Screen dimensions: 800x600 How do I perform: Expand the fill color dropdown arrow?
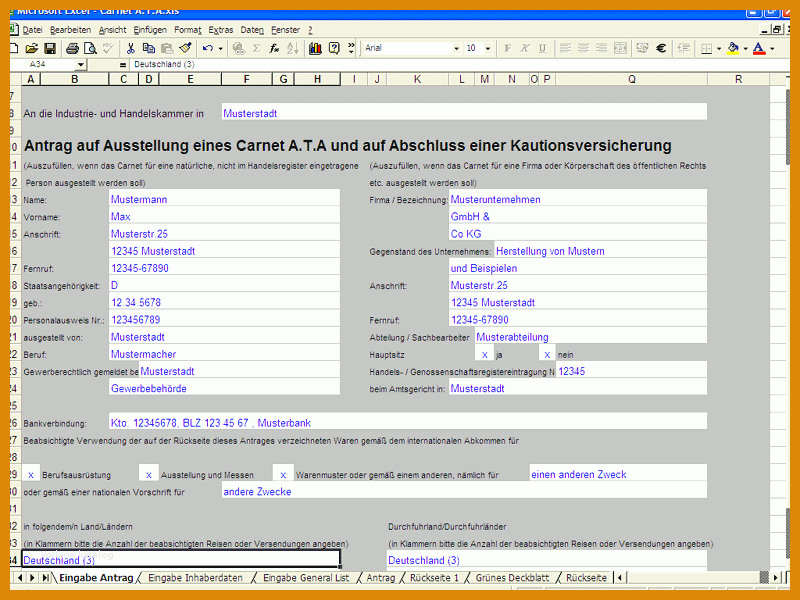click(x=745, y=49)
